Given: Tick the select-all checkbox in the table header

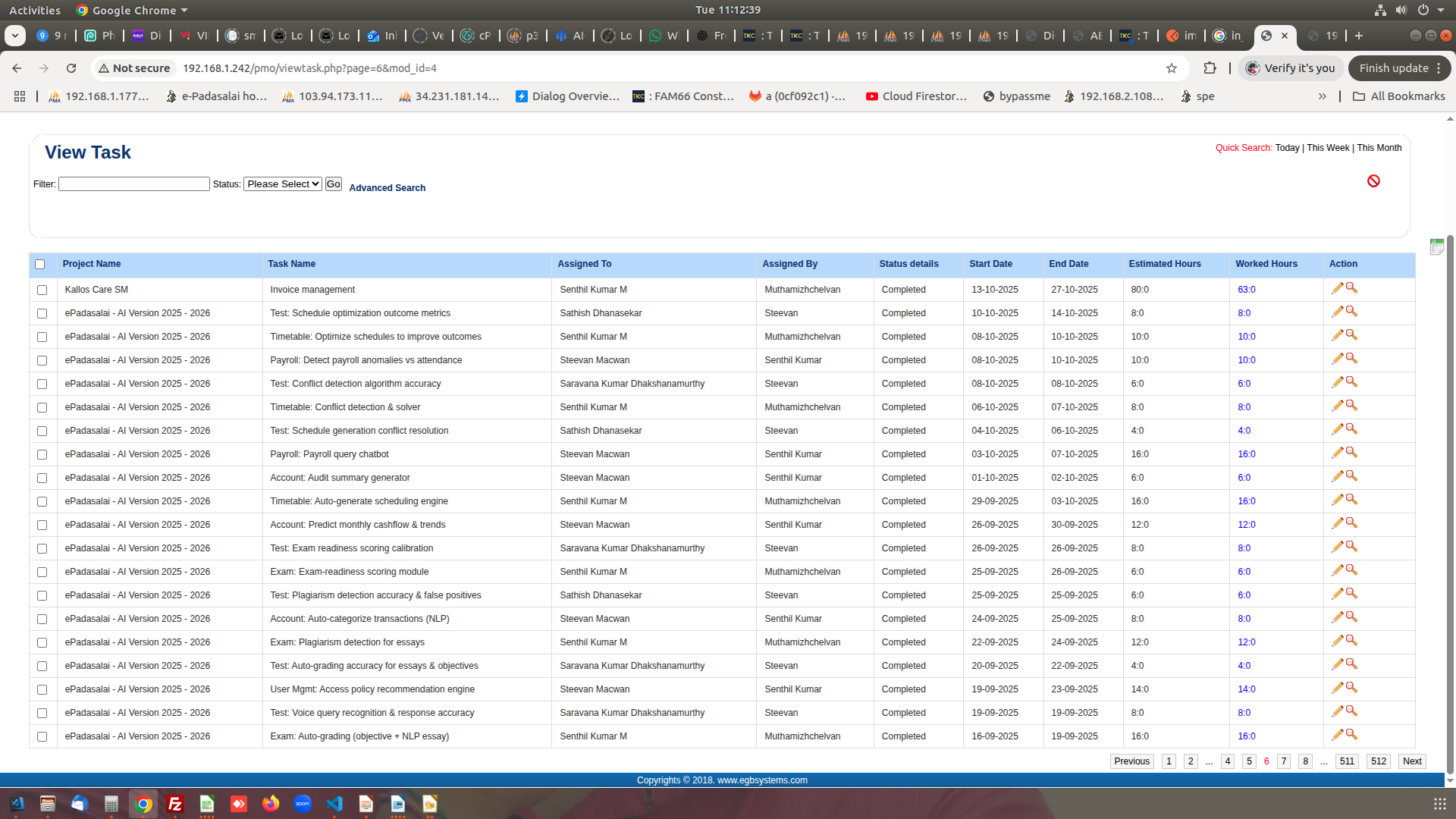Looking at the screenshot, I should coord(40,265).
